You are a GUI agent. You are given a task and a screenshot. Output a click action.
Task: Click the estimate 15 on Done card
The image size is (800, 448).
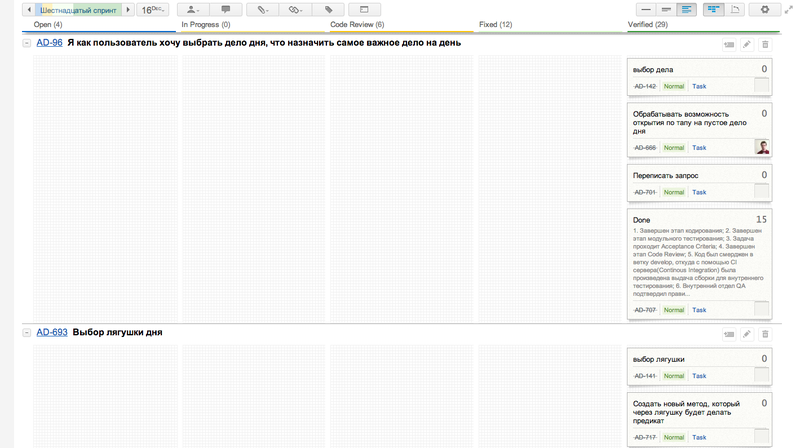tap(761, 219)
